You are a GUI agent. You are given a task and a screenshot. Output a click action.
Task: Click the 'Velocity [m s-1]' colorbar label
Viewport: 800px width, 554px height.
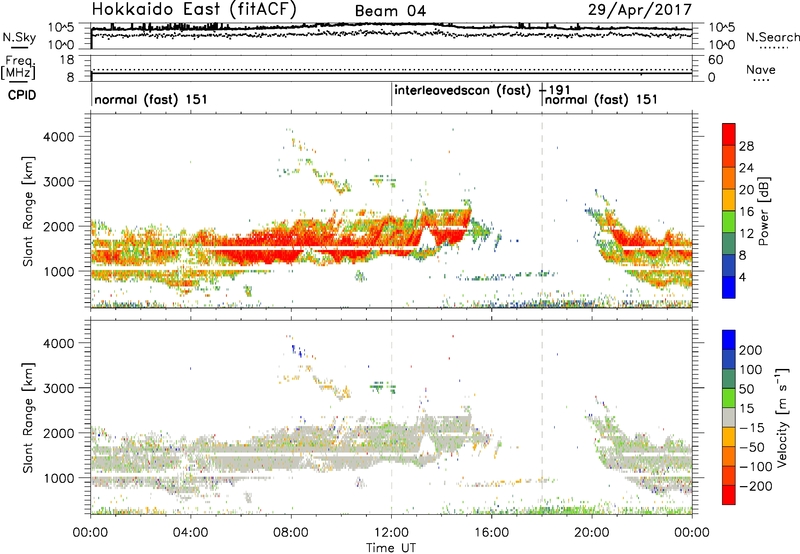coord(782,417)
